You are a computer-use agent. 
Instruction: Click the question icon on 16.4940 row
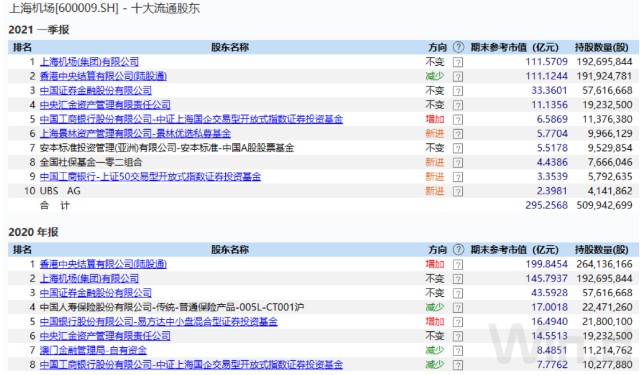[458, 322]
